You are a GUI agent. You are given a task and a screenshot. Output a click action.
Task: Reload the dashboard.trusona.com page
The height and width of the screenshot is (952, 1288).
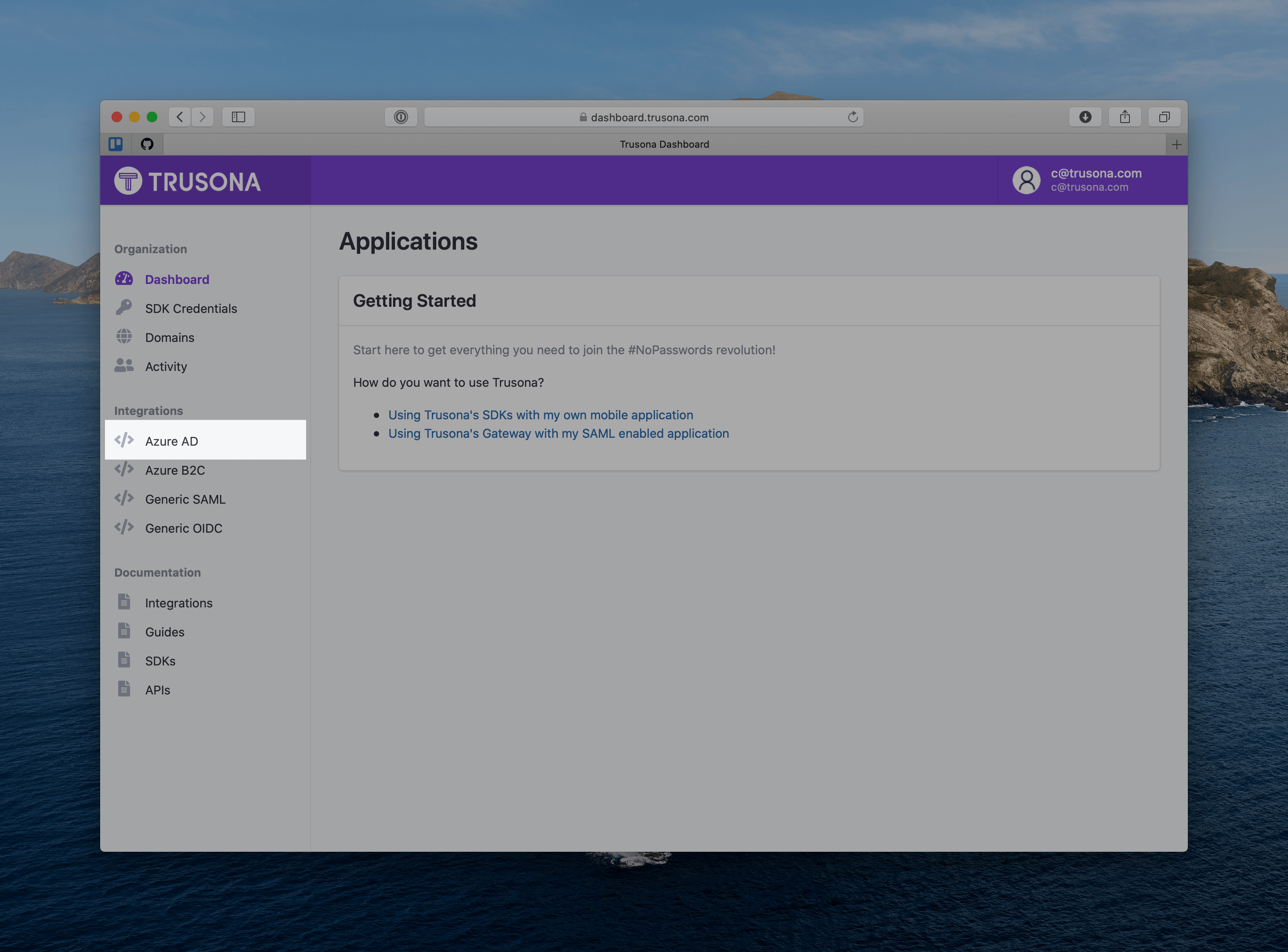(853, 117)
